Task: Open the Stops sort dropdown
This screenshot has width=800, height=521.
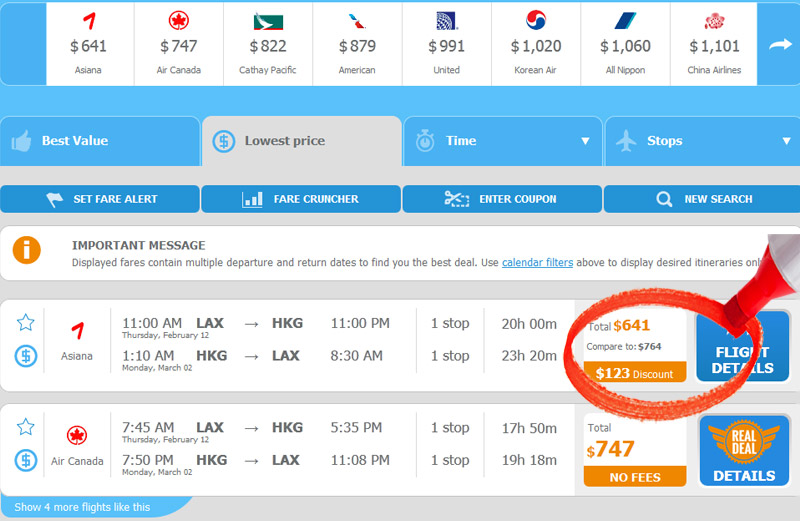Action: pos(703,141)
